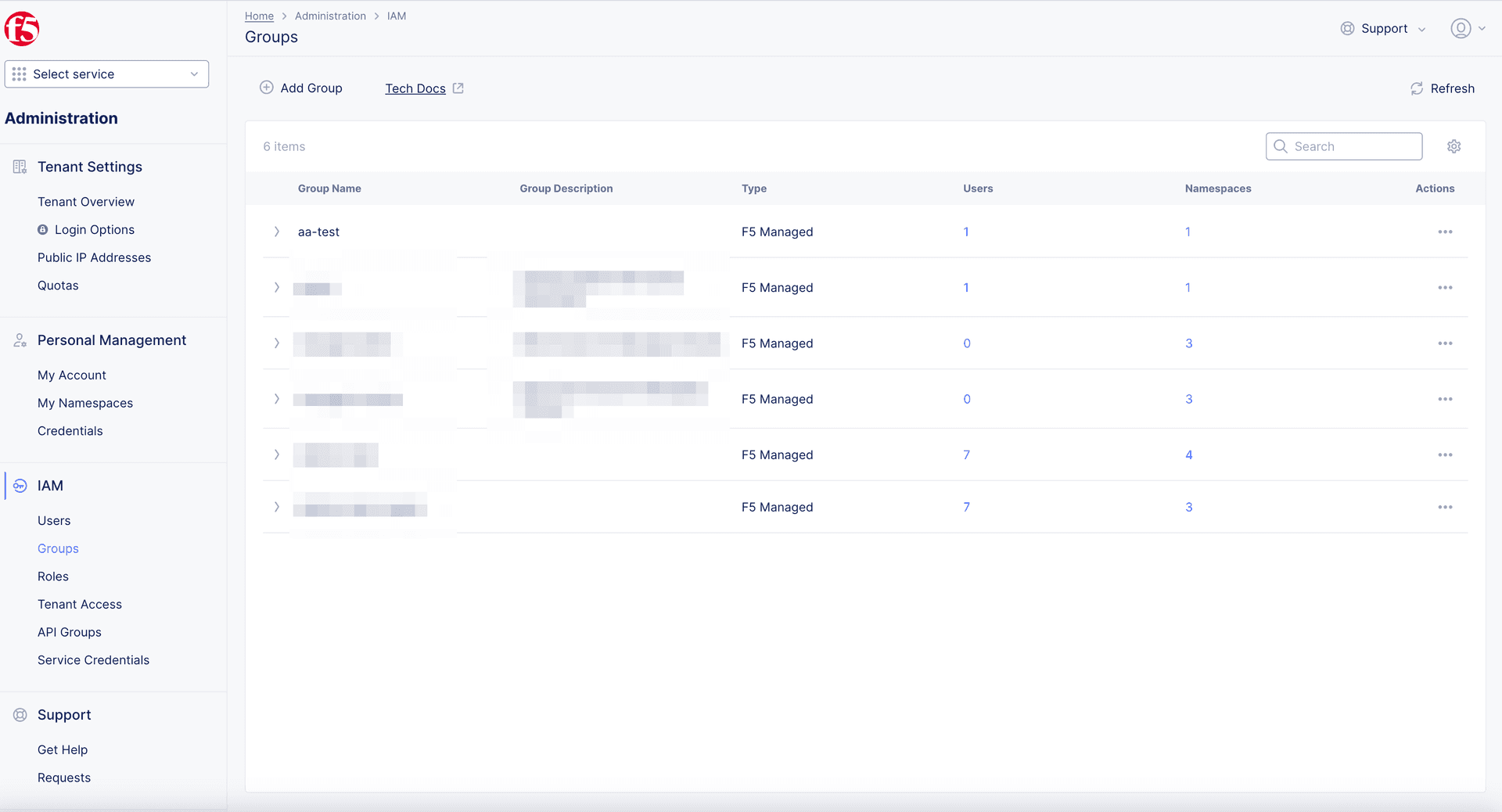1502x812 pixels.
Task: Click the Users column header
Action: (978, 189)
